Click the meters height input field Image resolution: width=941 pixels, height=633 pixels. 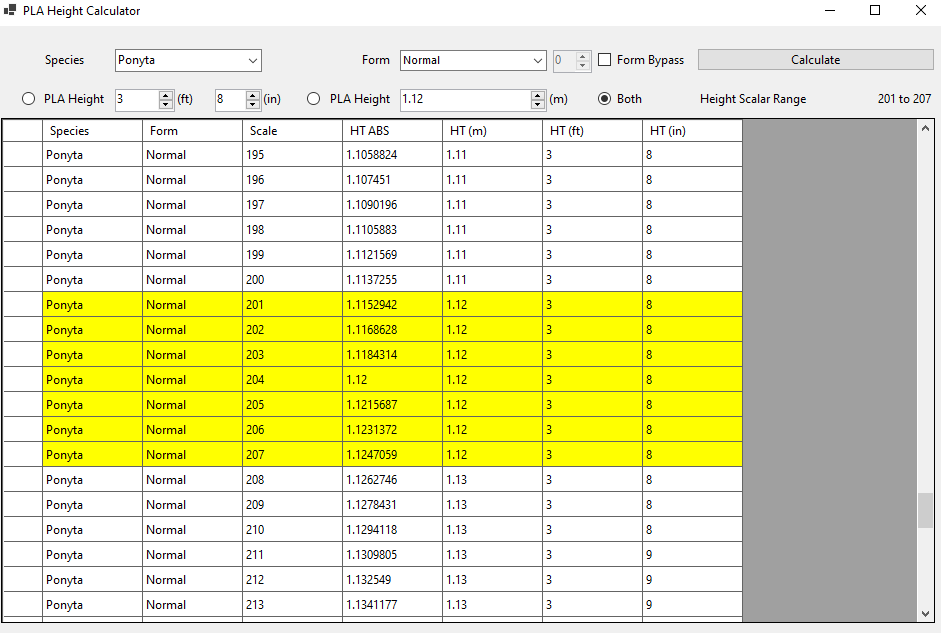464,99
